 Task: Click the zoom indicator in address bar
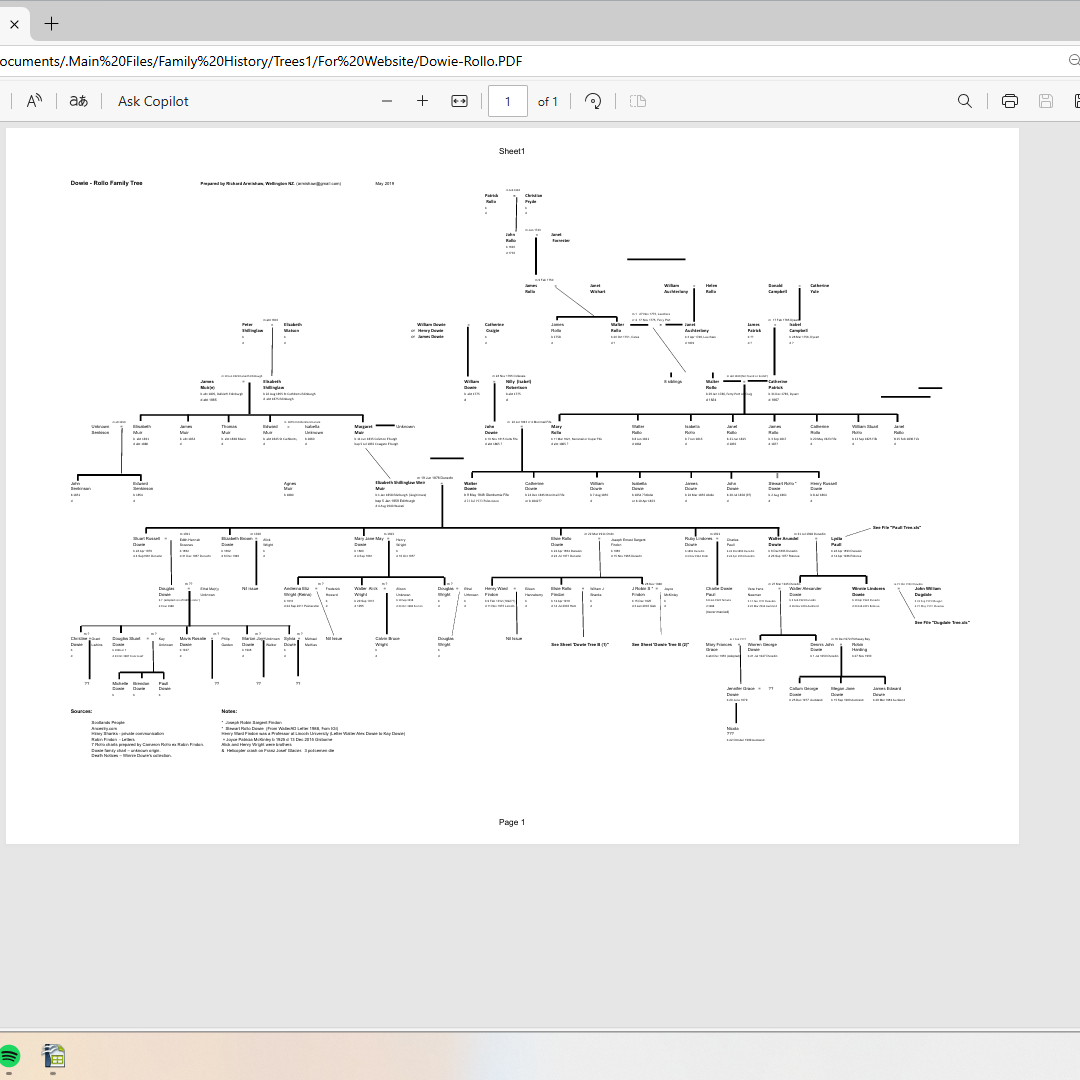[1074, 61]
